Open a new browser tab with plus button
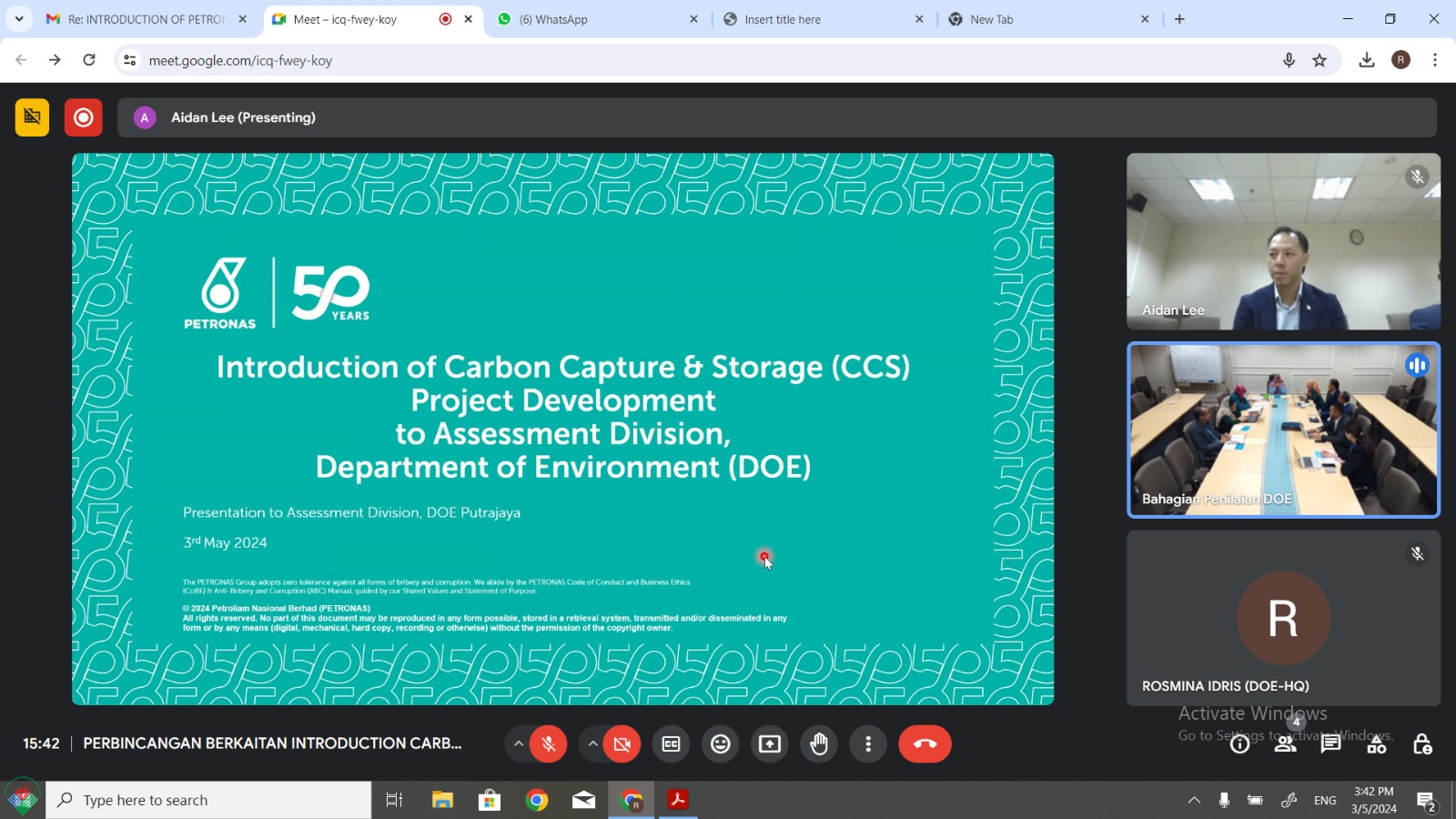 coord(1179,19)
